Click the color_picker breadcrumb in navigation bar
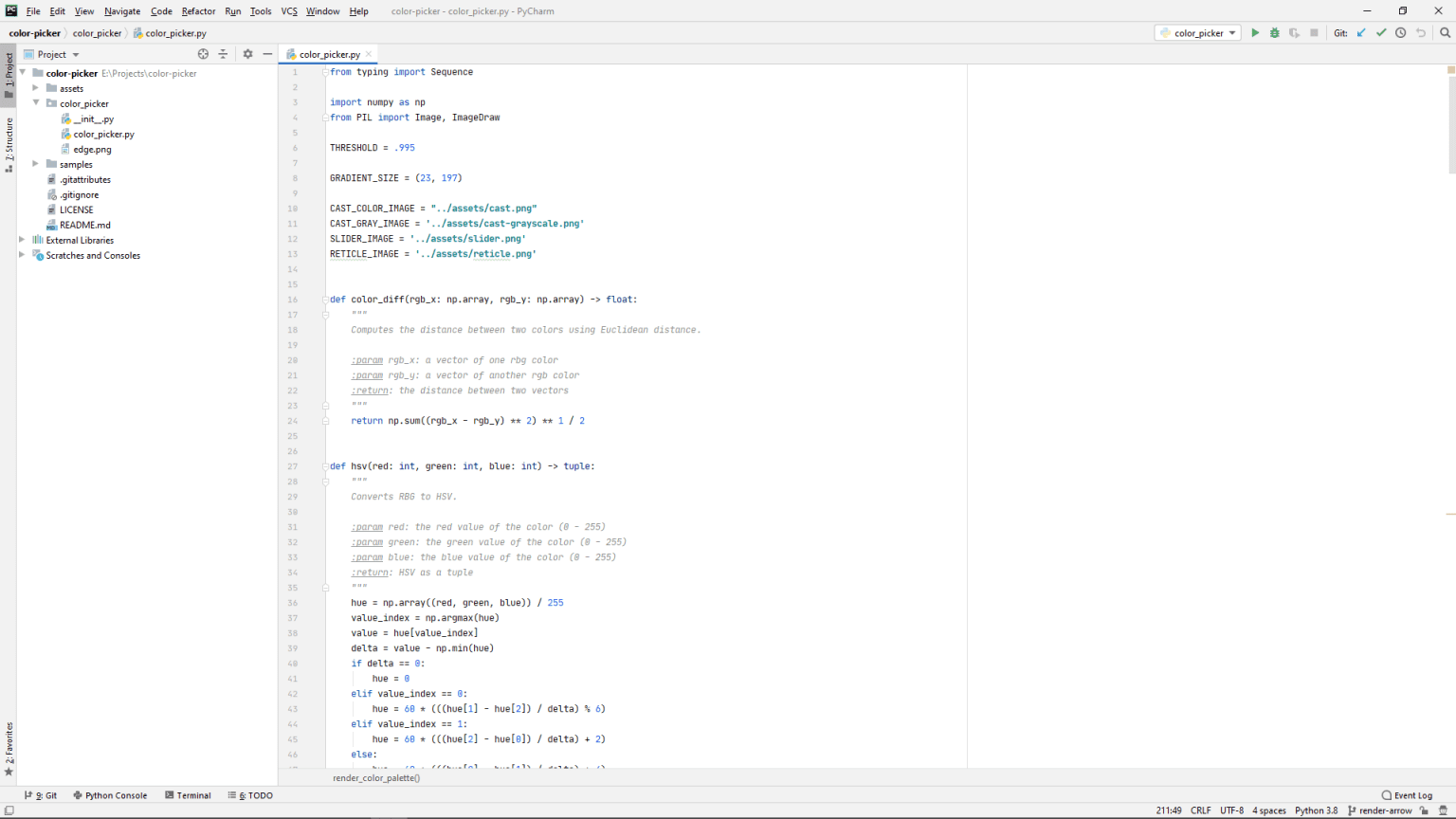1456x819 pixels. tap(97, 33)
